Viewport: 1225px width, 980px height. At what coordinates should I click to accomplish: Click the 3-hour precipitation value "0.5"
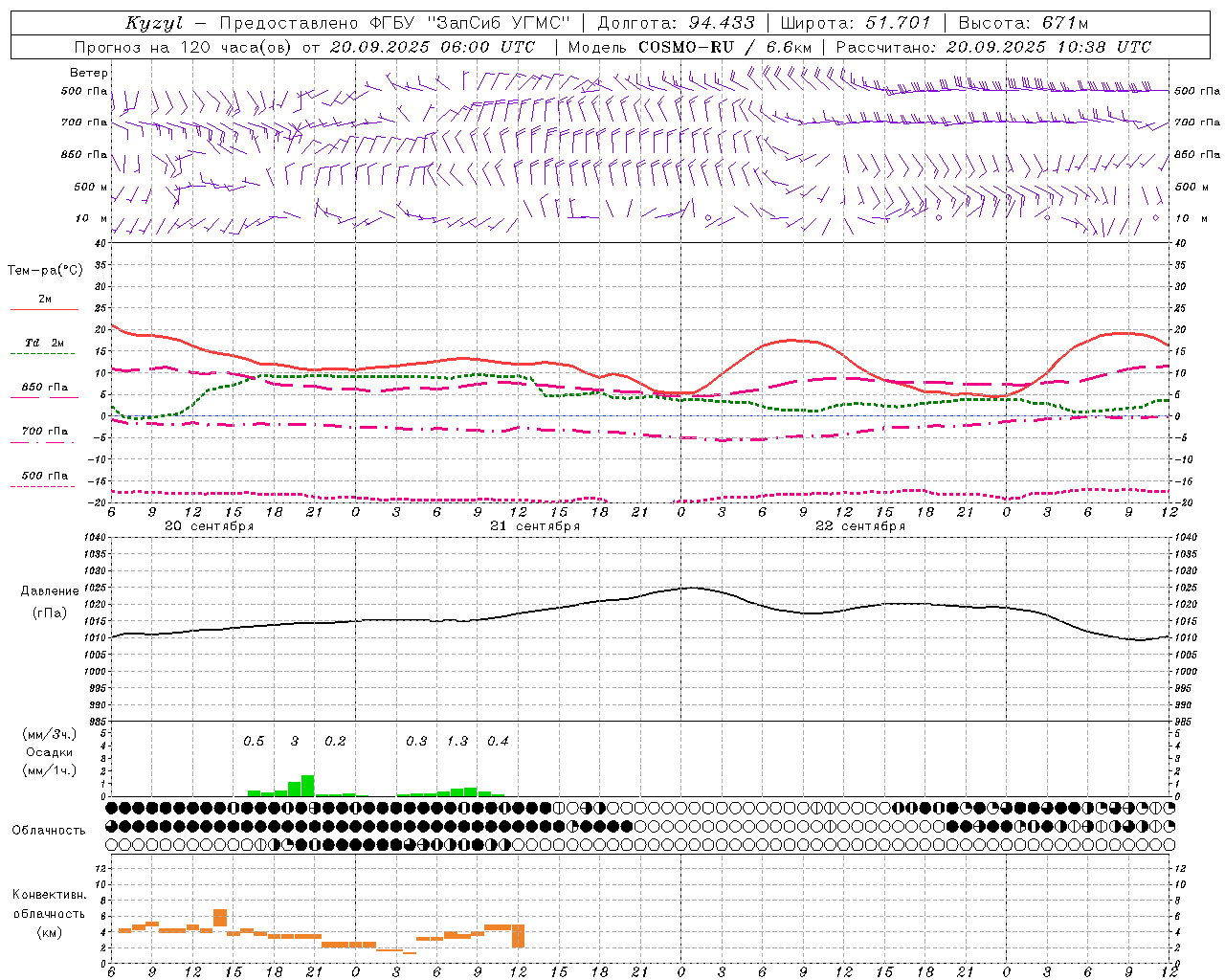tap(254, 742)
